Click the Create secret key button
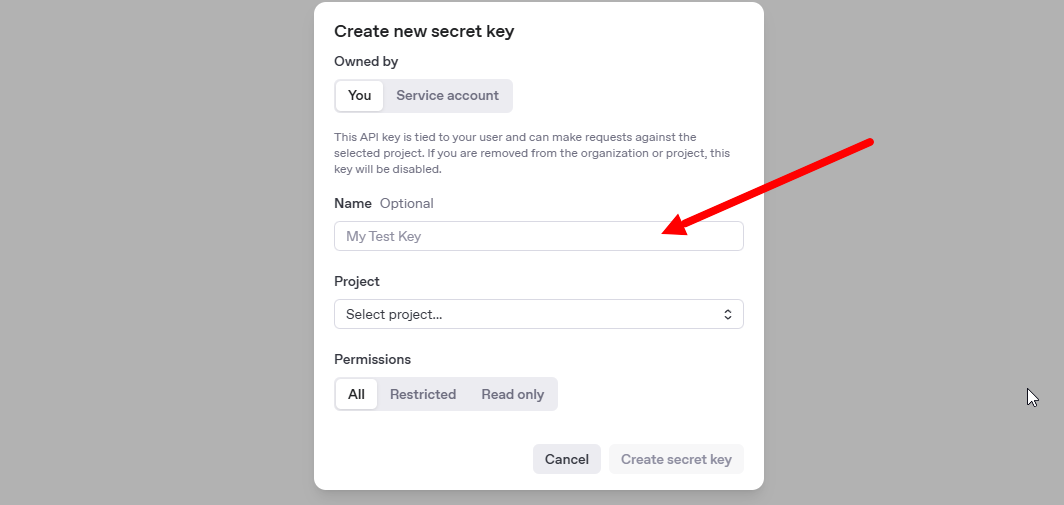The width and height of the screenshot is (1064, 505). coord(676,459)
